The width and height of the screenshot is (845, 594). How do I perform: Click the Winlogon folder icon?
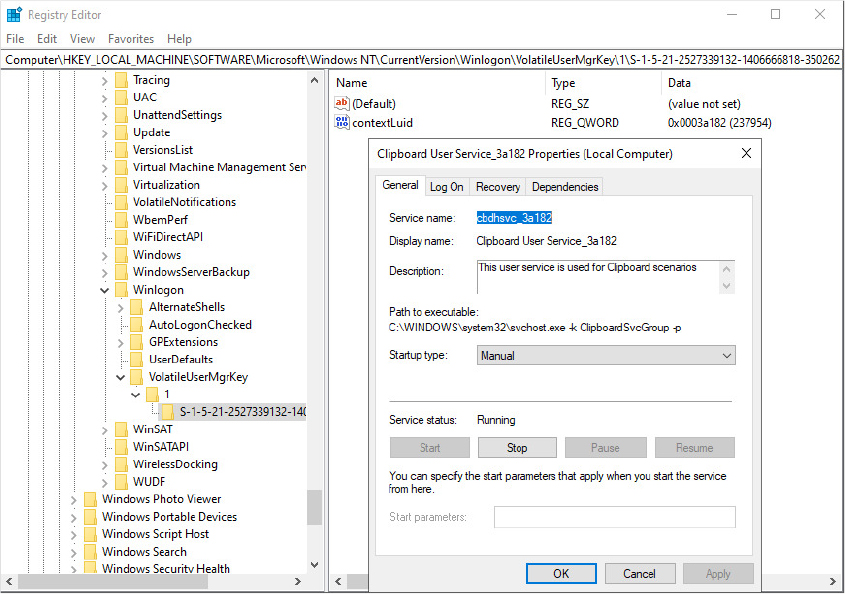pyautogui.click(x=122, y=290)
